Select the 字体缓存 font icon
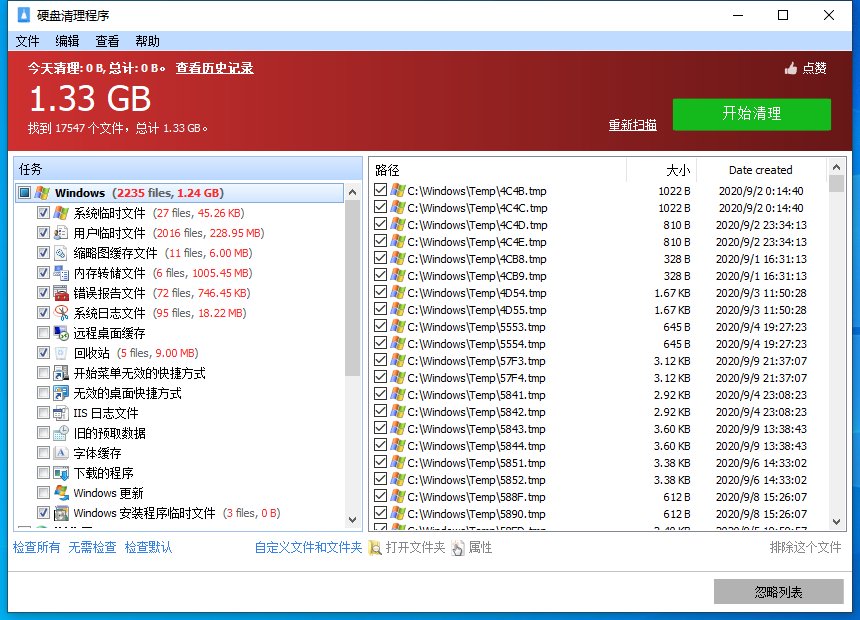 point(61,453)
